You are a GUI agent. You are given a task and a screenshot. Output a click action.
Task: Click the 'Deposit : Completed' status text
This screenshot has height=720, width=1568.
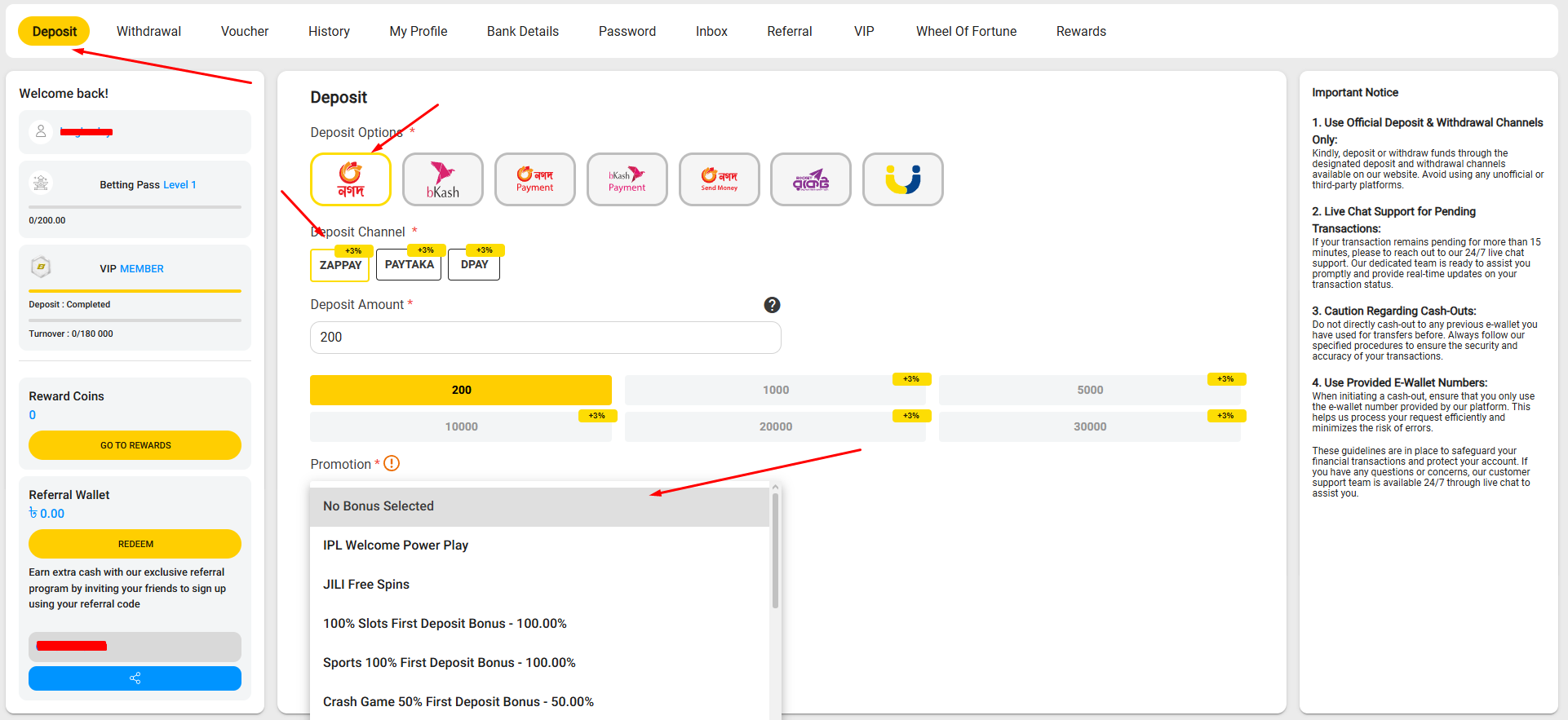tap(69, 304)
